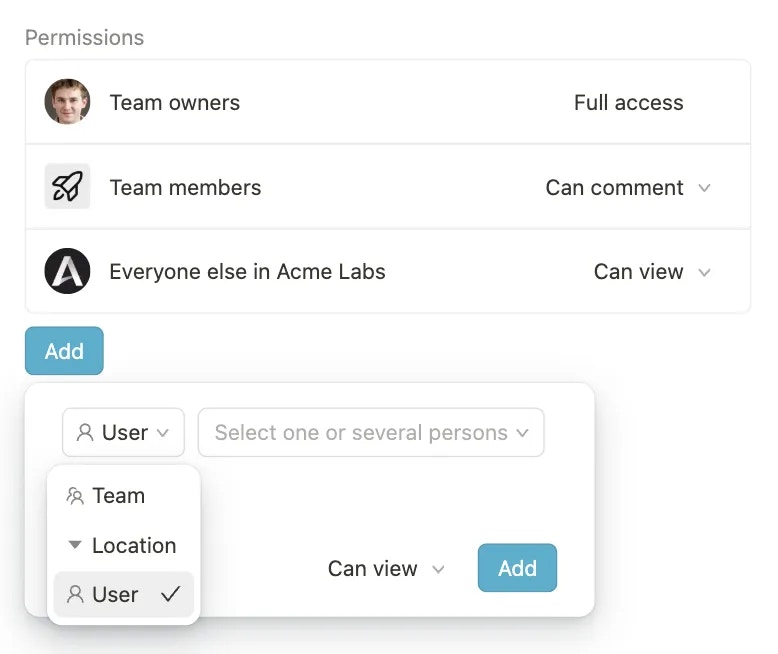Click the Add button in the popup panel
Viewport: 778px width, 654px height.
(517, 568)
